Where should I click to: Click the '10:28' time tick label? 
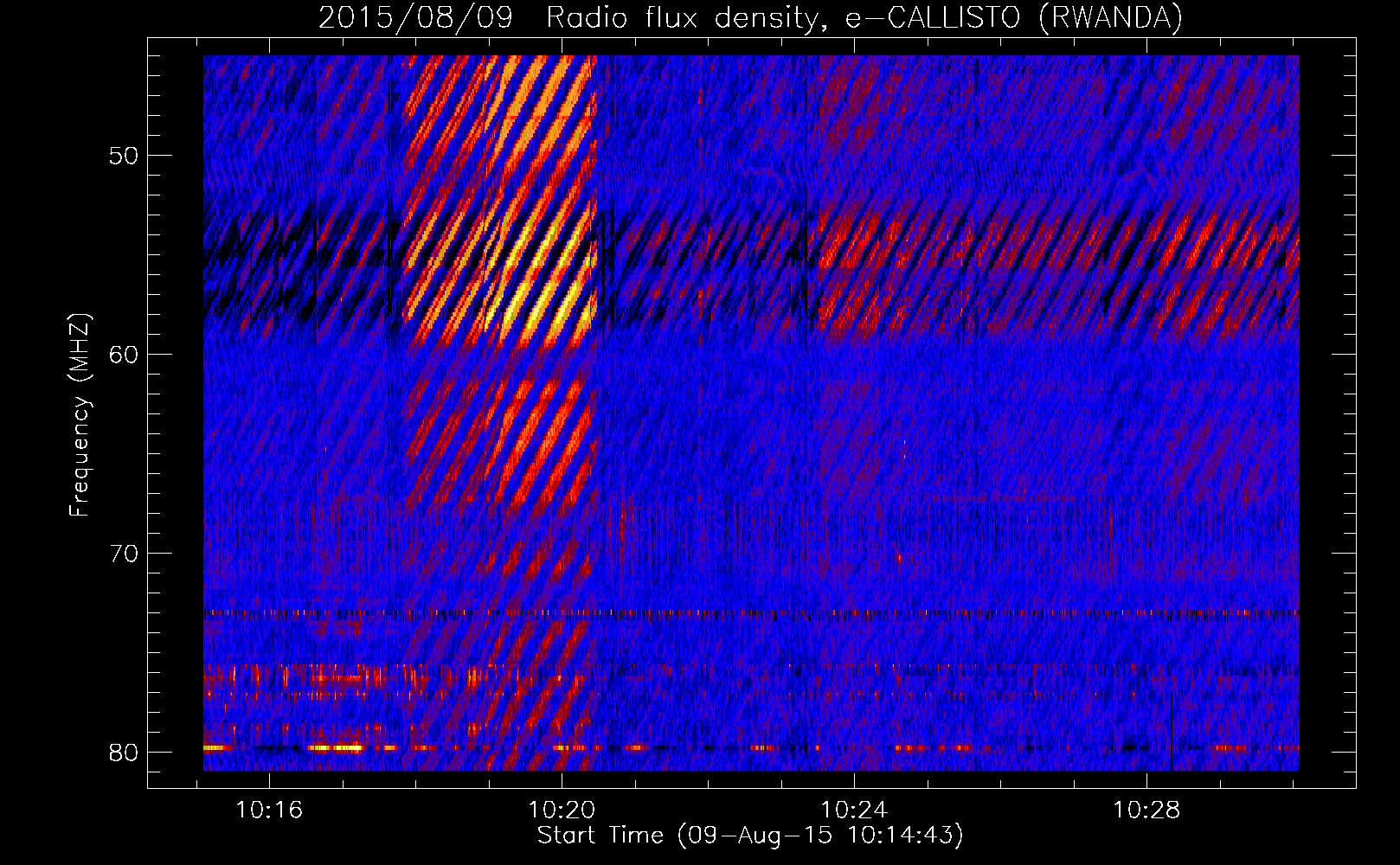1146,811
